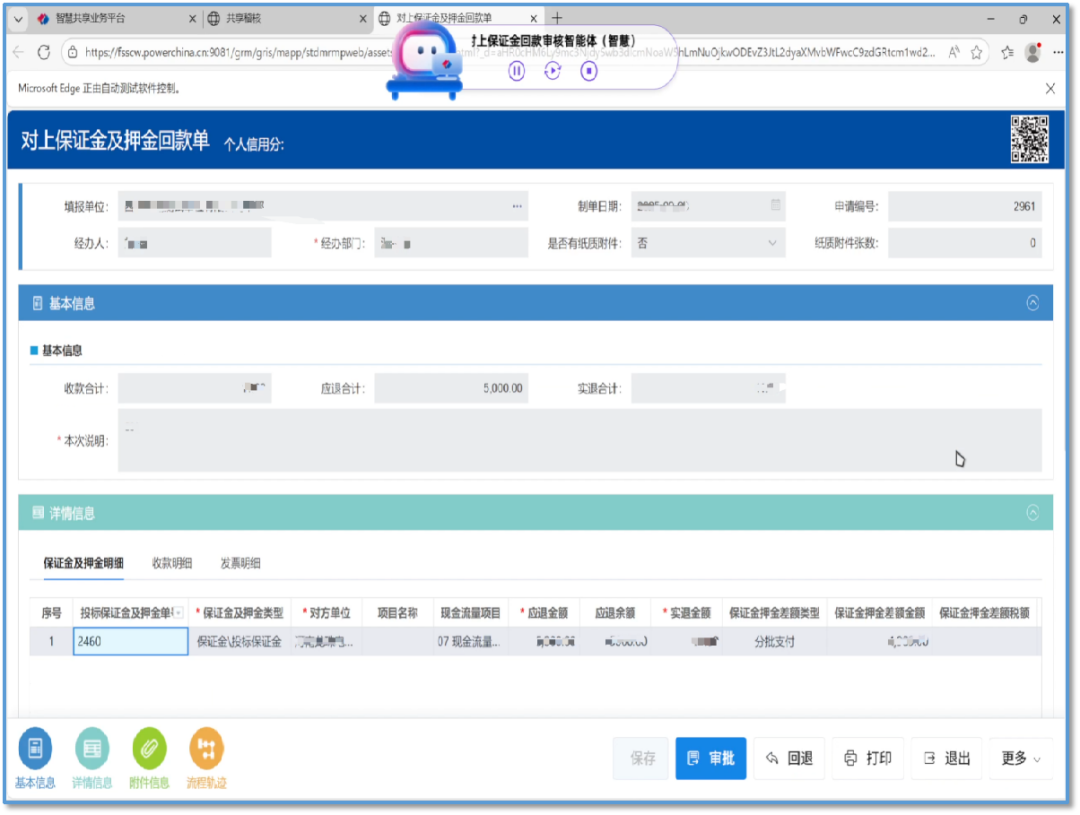This screenshot has width=1080, height=815.
Task: Open 流程轨迹 workflow icon
Action: (206, 758)
